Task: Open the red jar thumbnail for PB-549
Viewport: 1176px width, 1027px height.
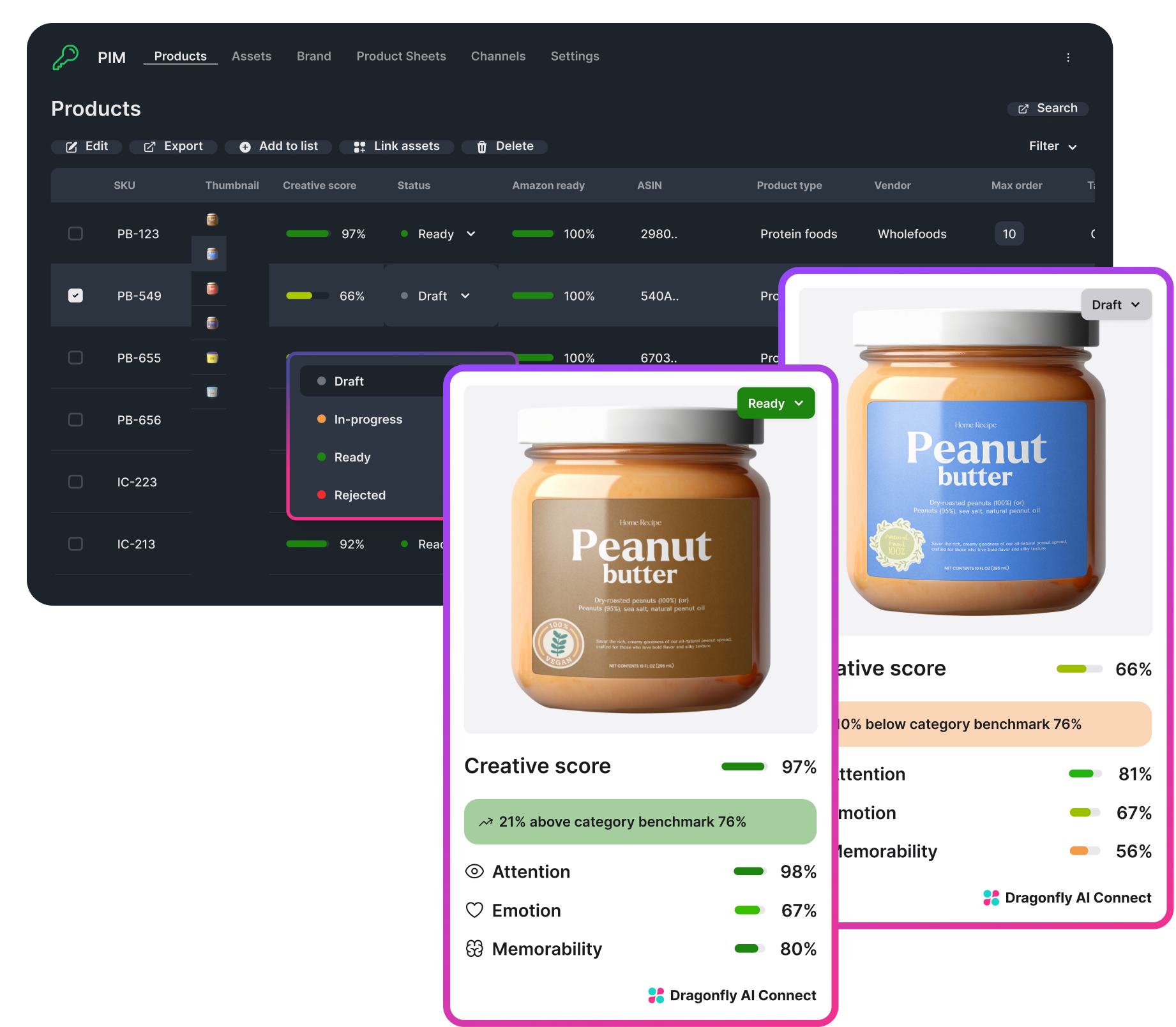Action: coord(212,289)
